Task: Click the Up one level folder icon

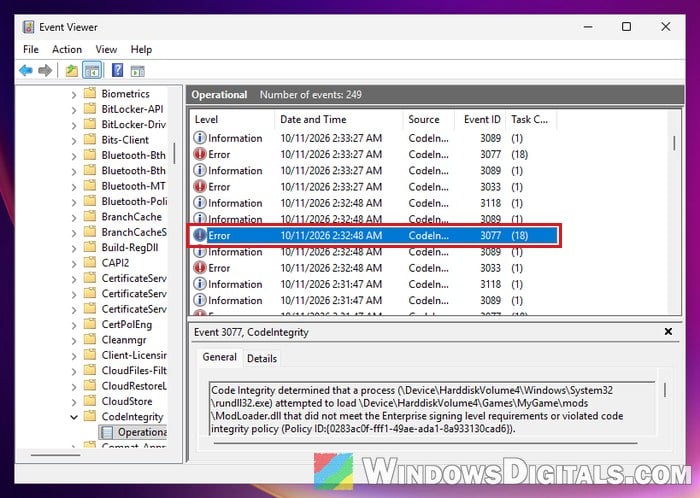Action: tap(71, 71)
